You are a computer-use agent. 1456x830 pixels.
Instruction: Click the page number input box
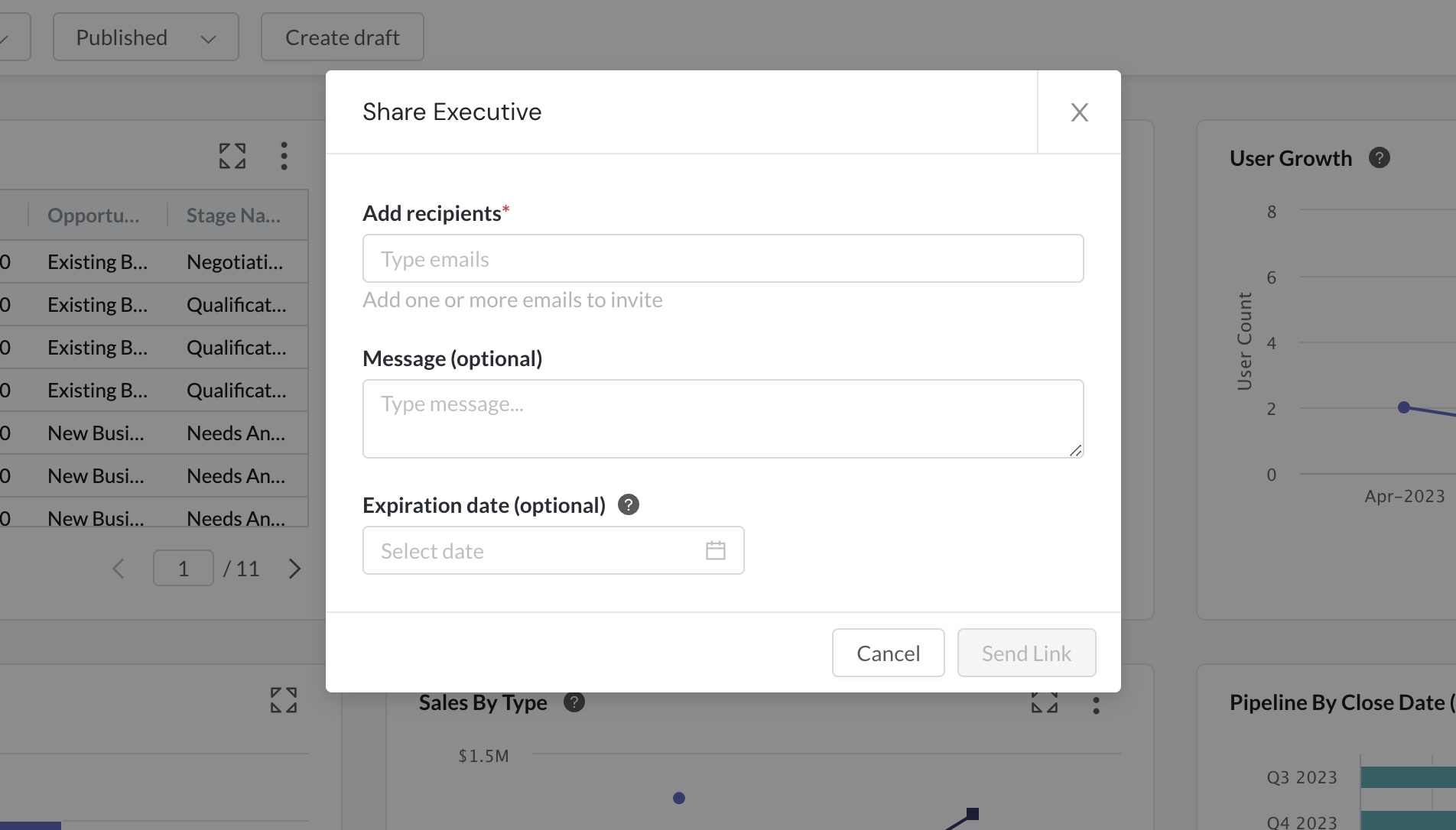(x=184, y=569)
